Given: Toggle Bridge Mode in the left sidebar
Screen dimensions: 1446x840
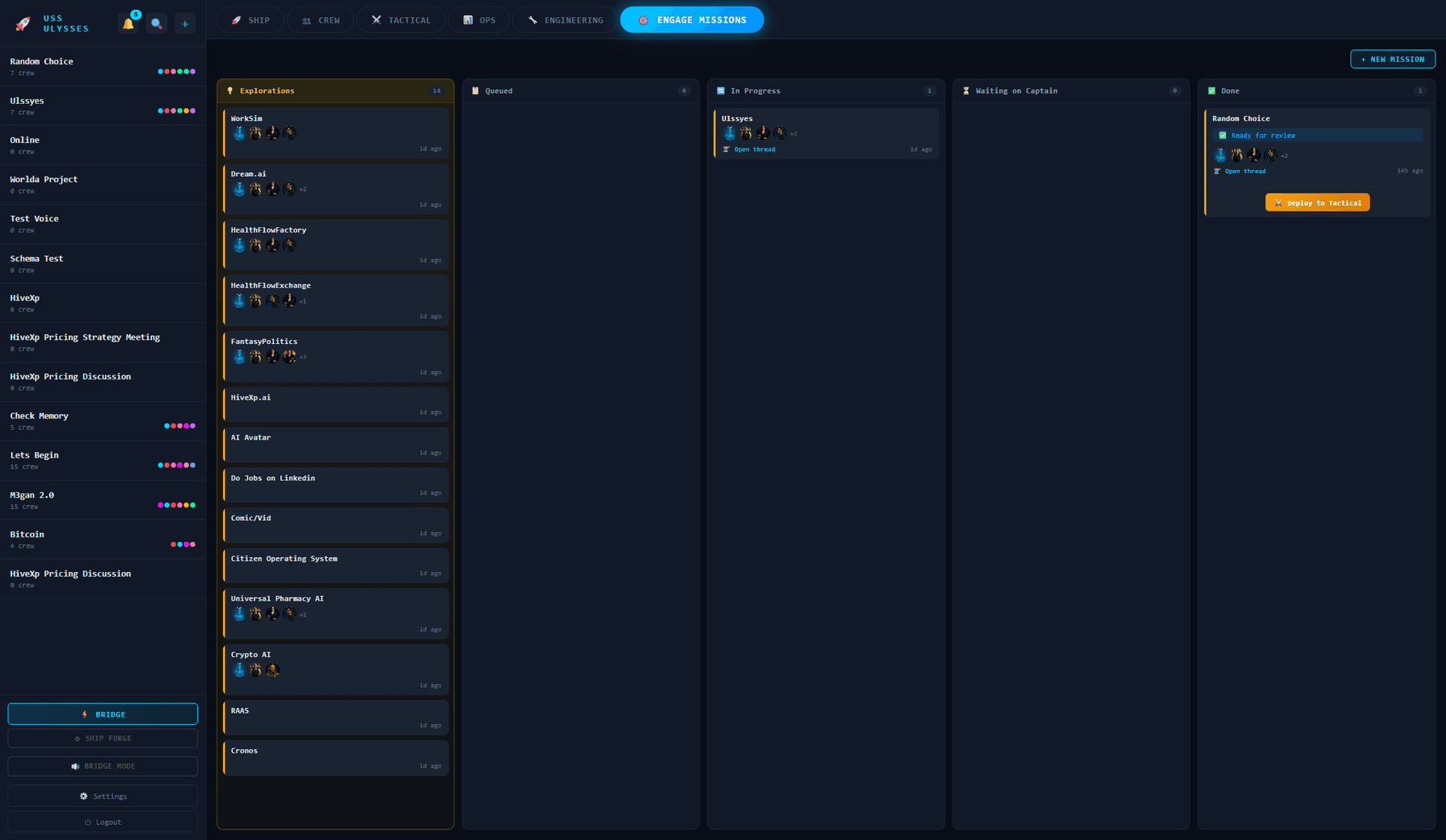Looking at the screenshot, I should coord(102,765).
